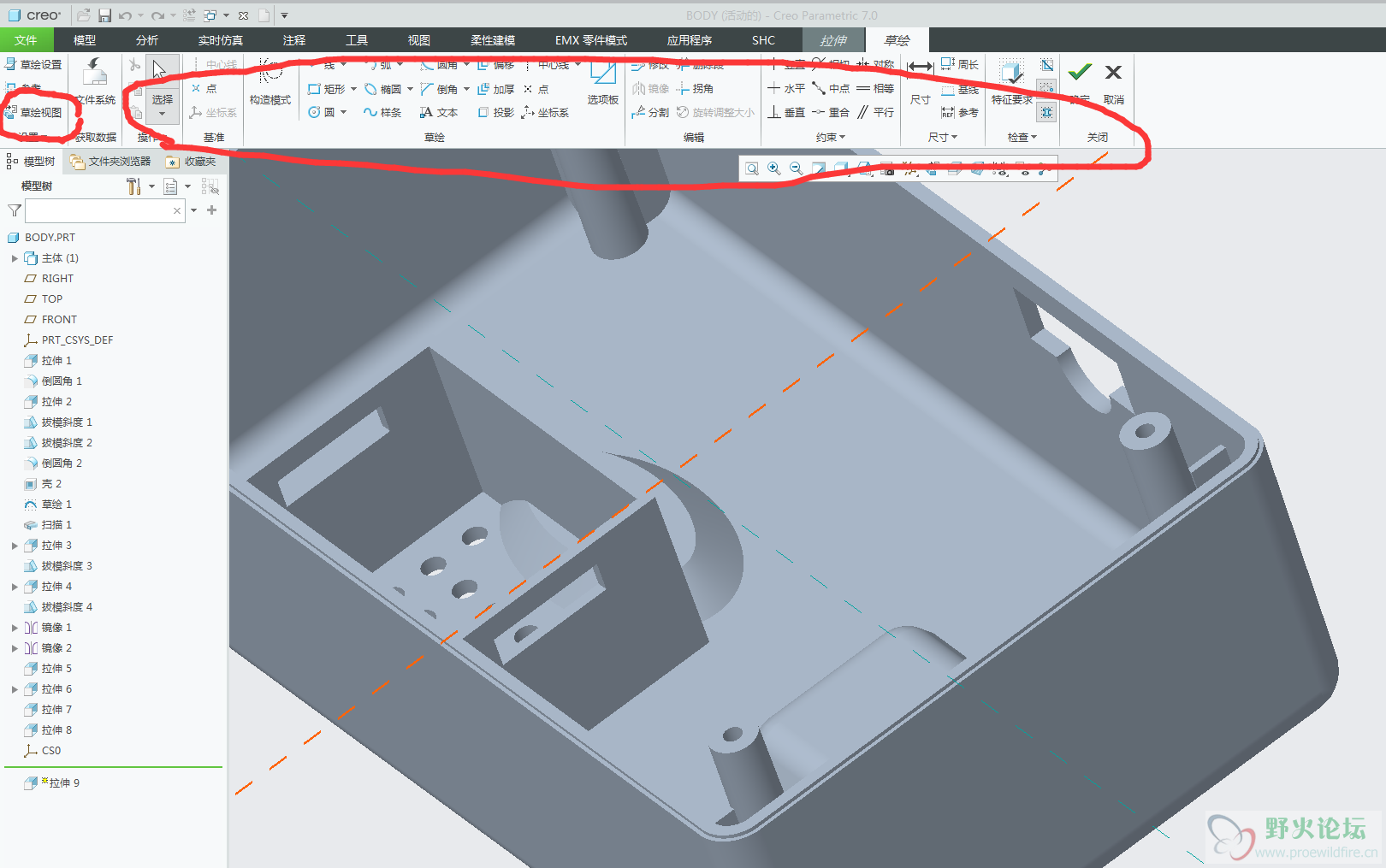The width and height of the screenshot is (1386, 868).
Task: Cancel the sketch with X (取消)
Action: click(1113, 82)
